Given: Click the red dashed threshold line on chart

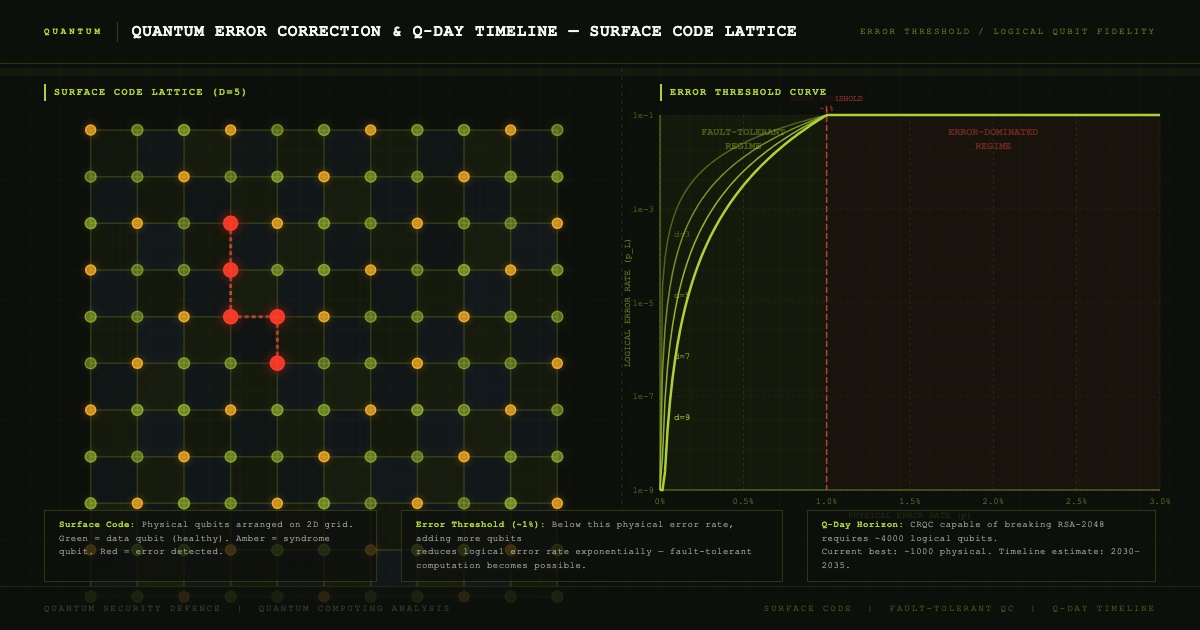Looking at the screenshot, I should [827, 300].
